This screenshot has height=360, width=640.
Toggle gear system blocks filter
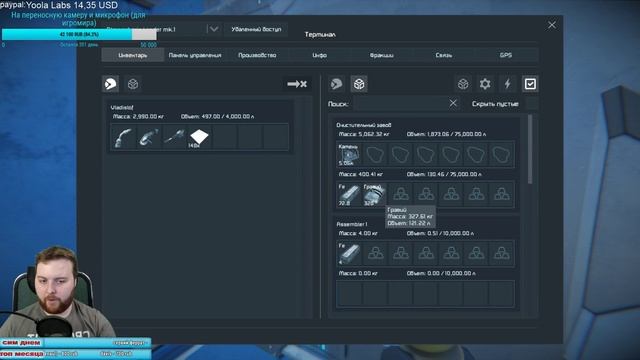485,84
